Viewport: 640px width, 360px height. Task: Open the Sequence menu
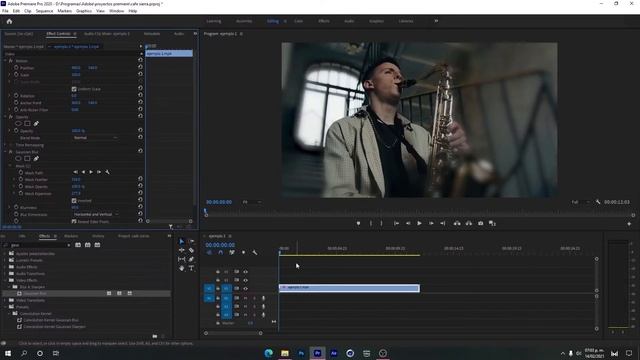[x=44, y=11]
